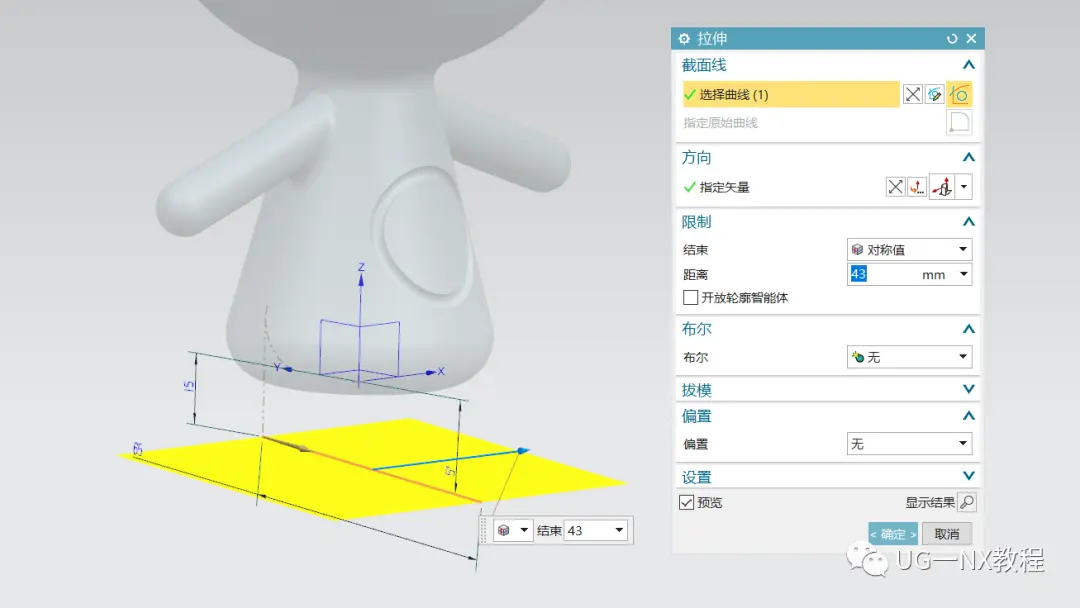Click the Z axis arrowhead of the coordinate triad
Image resolution: width=1080 pixels, height=608 pixels.
[x=361, y=279]
